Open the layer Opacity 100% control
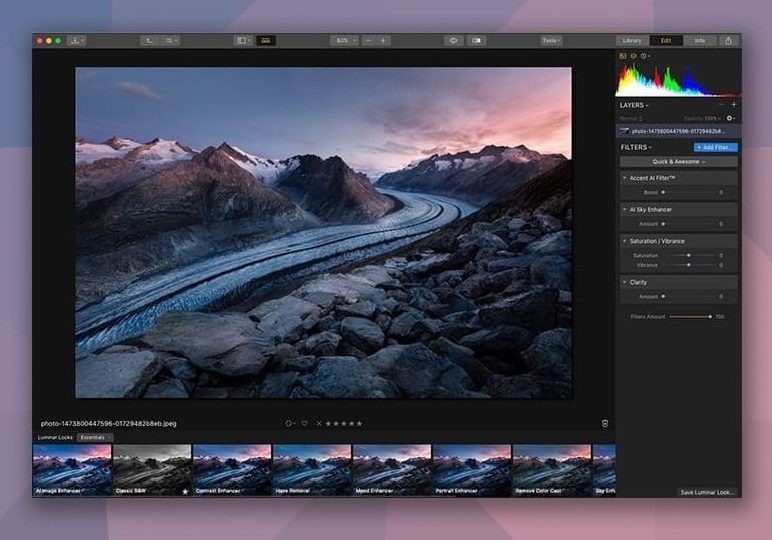This screenshot has height=540, width=772. [702, 119]
